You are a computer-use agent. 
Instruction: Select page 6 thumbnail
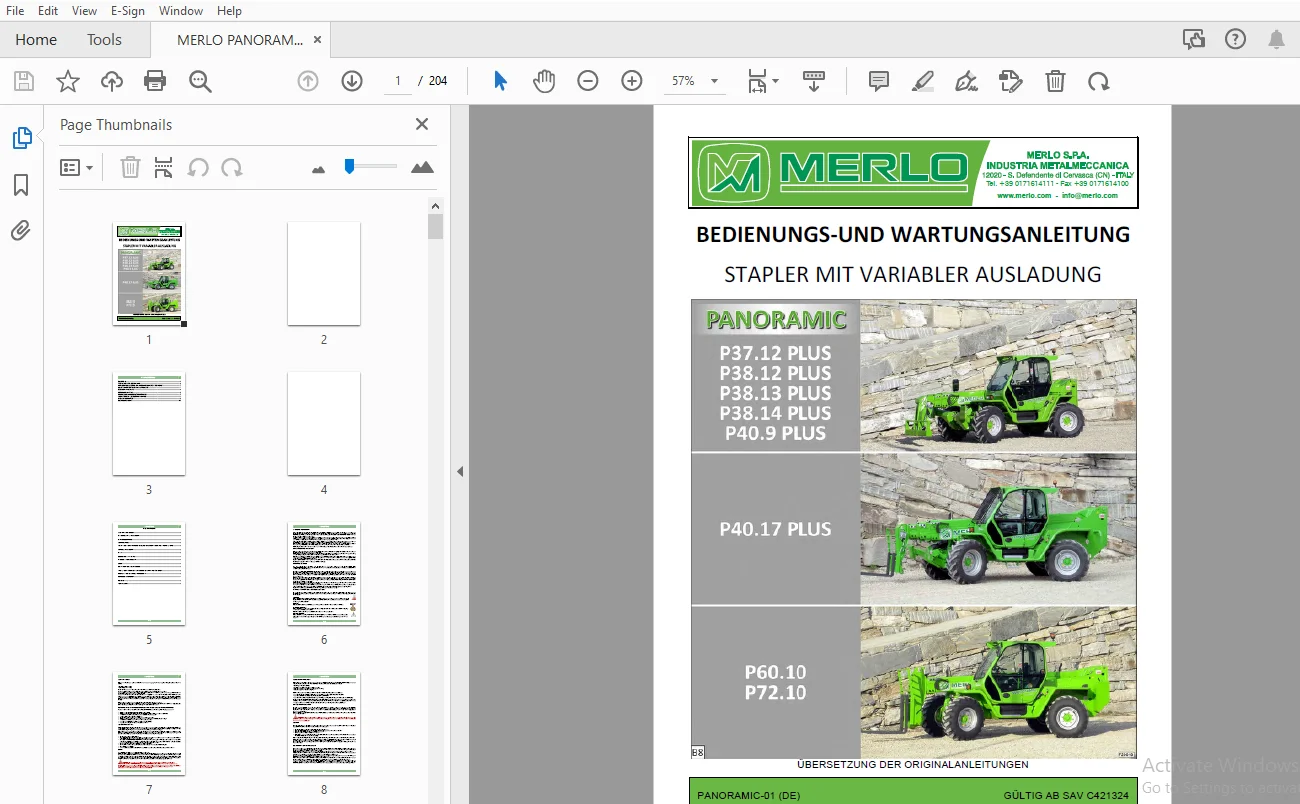click(x=324, y=574)
